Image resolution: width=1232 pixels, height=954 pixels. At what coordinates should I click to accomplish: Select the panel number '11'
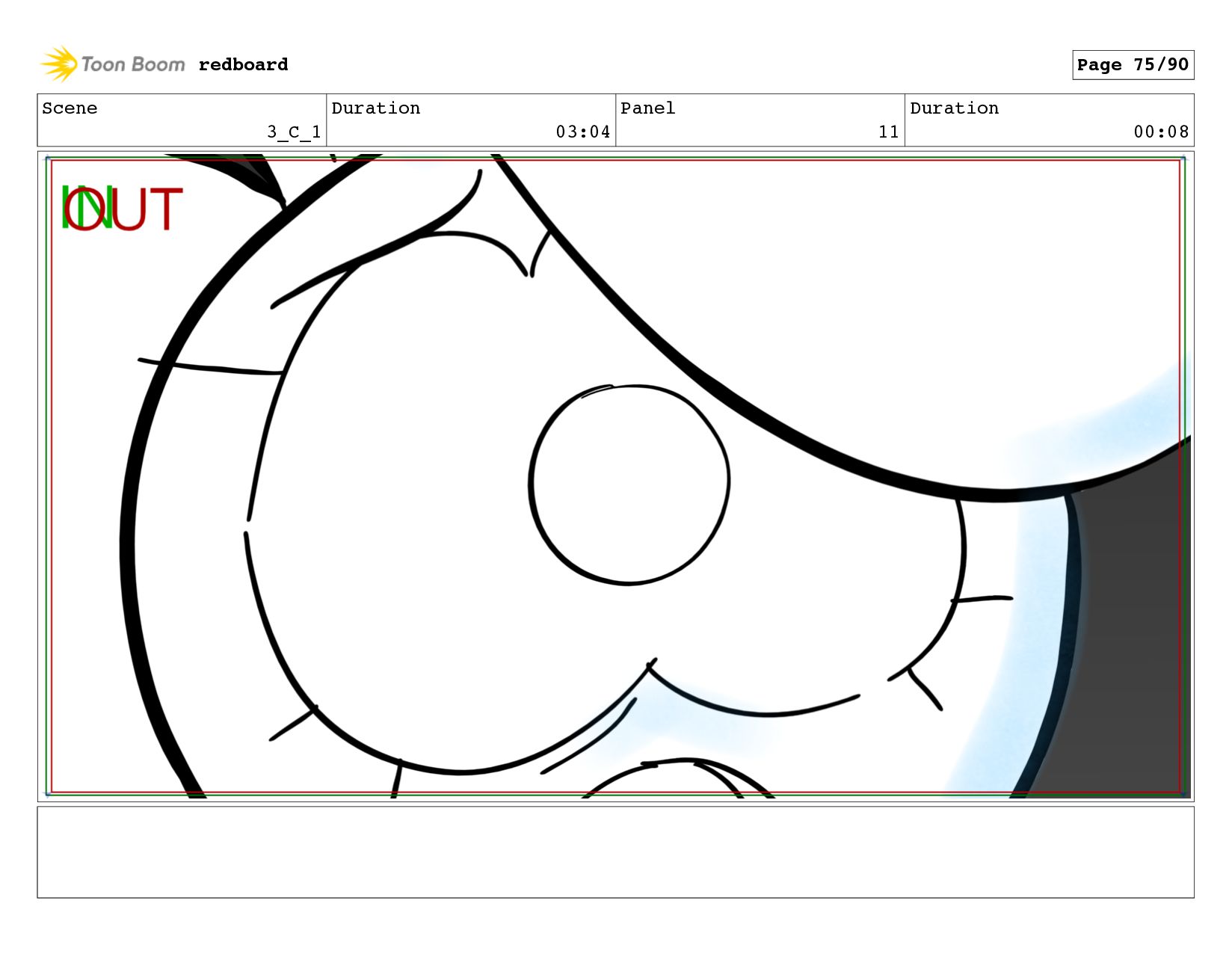tap(888, 132)
